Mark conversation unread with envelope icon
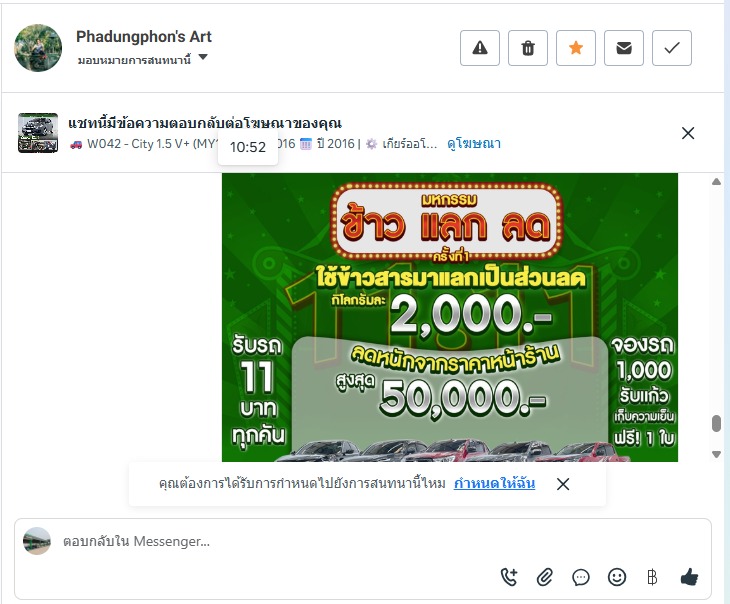Screen dimensions: 730x604 pos(624,48)
